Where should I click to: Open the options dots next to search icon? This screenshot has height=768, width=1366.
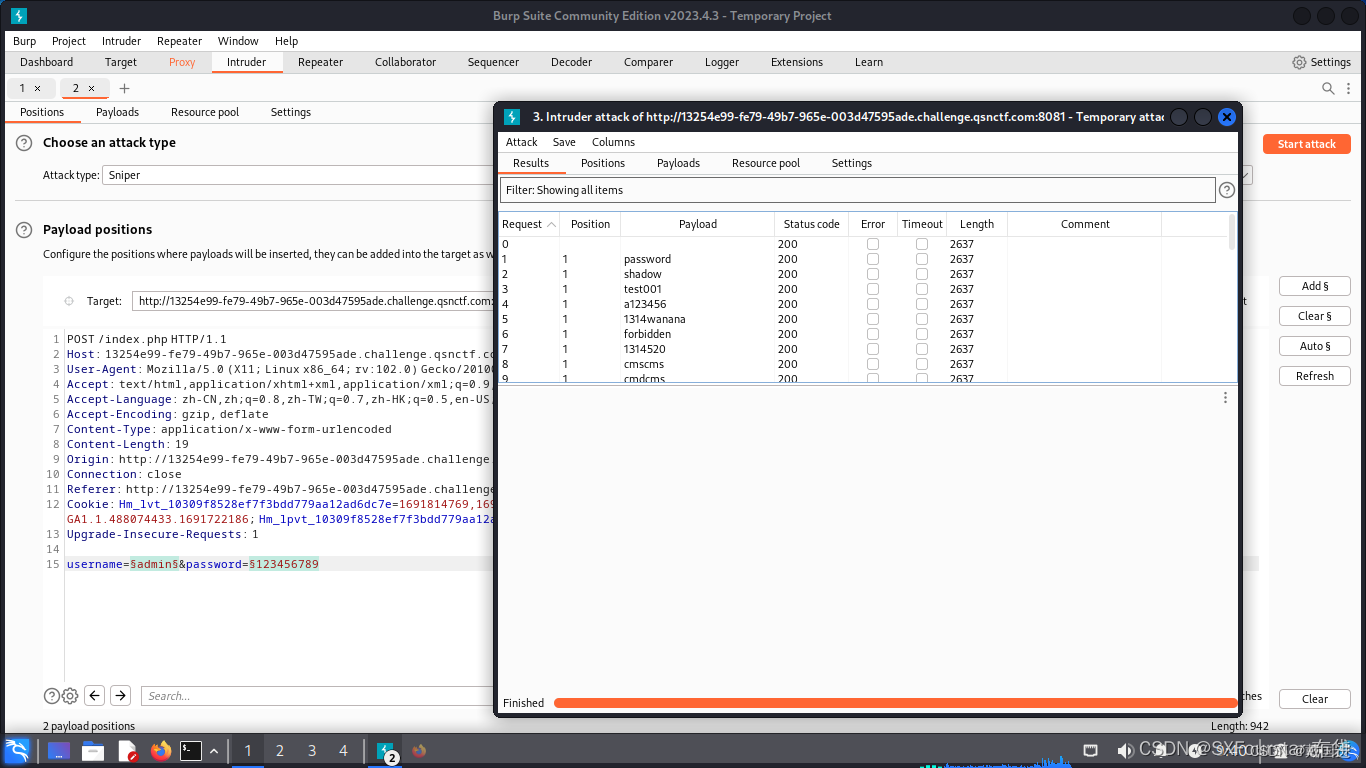1348,88
